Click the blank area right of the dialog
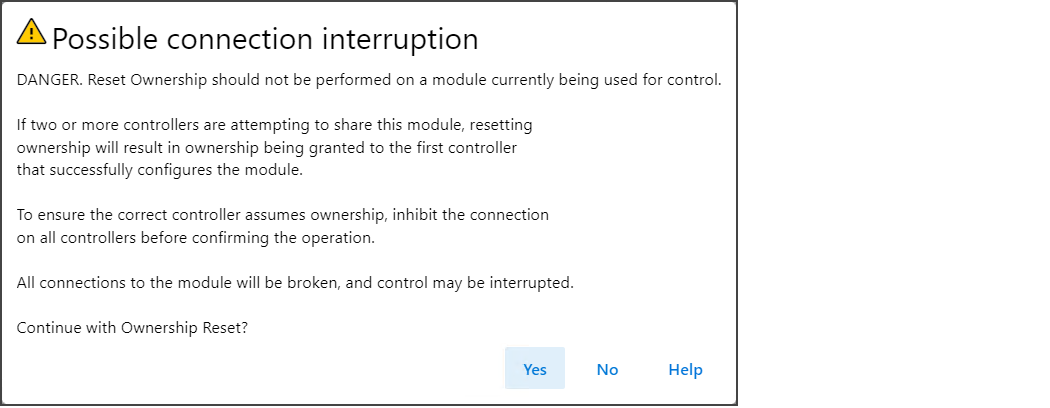1050x408 pixels. [x=894, y=204]
